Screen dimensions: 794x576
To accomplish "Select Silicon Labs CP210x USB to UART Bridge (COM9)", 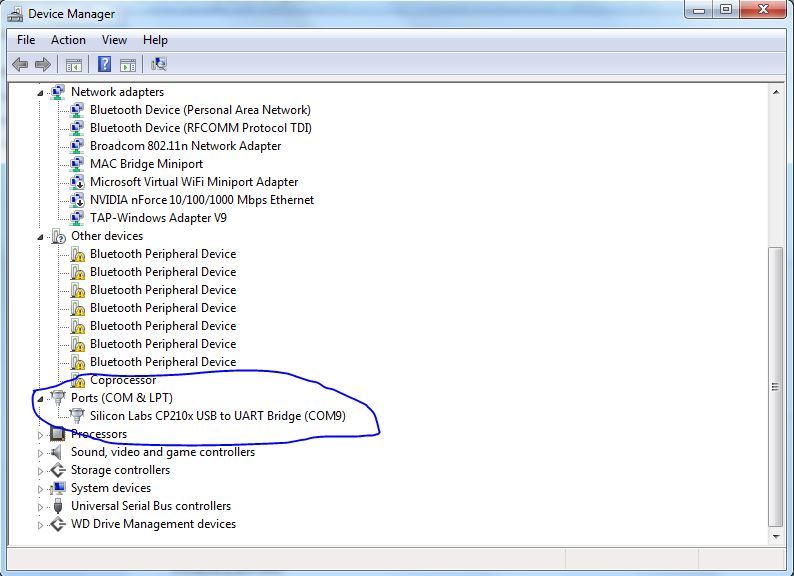I will point(218,416).
